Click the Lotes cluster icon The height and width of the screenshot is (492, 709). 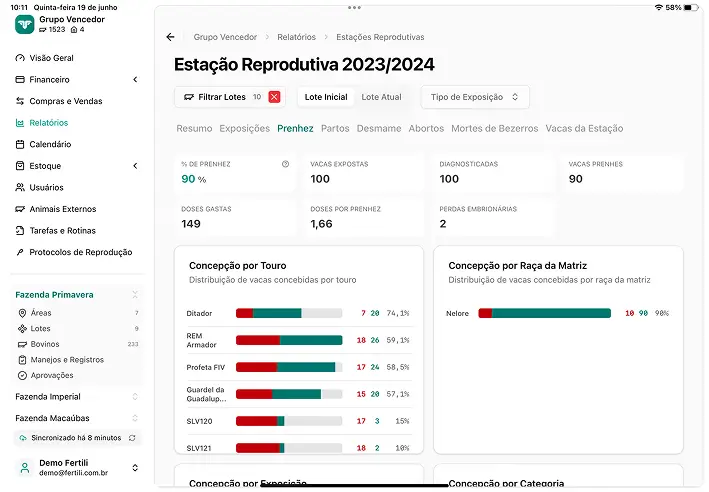tap(22, 329)
